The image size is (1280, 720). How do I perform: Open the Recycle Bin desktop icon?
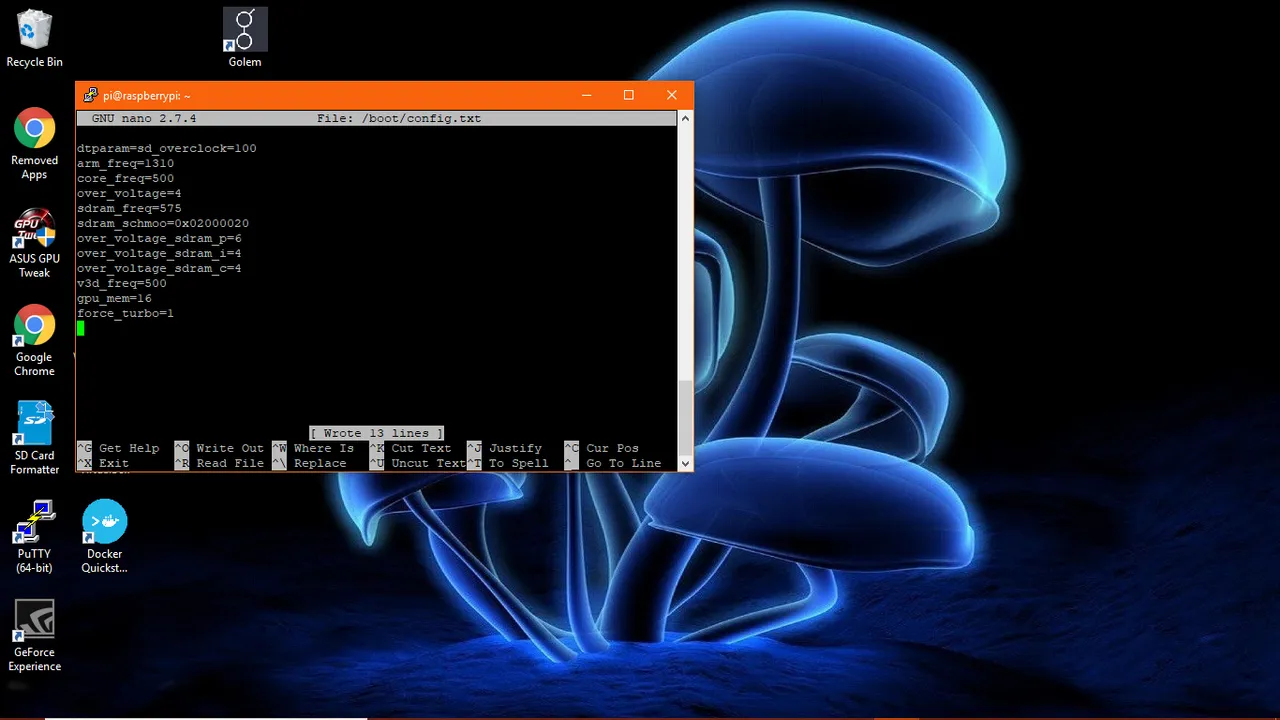tap(34, 39)
